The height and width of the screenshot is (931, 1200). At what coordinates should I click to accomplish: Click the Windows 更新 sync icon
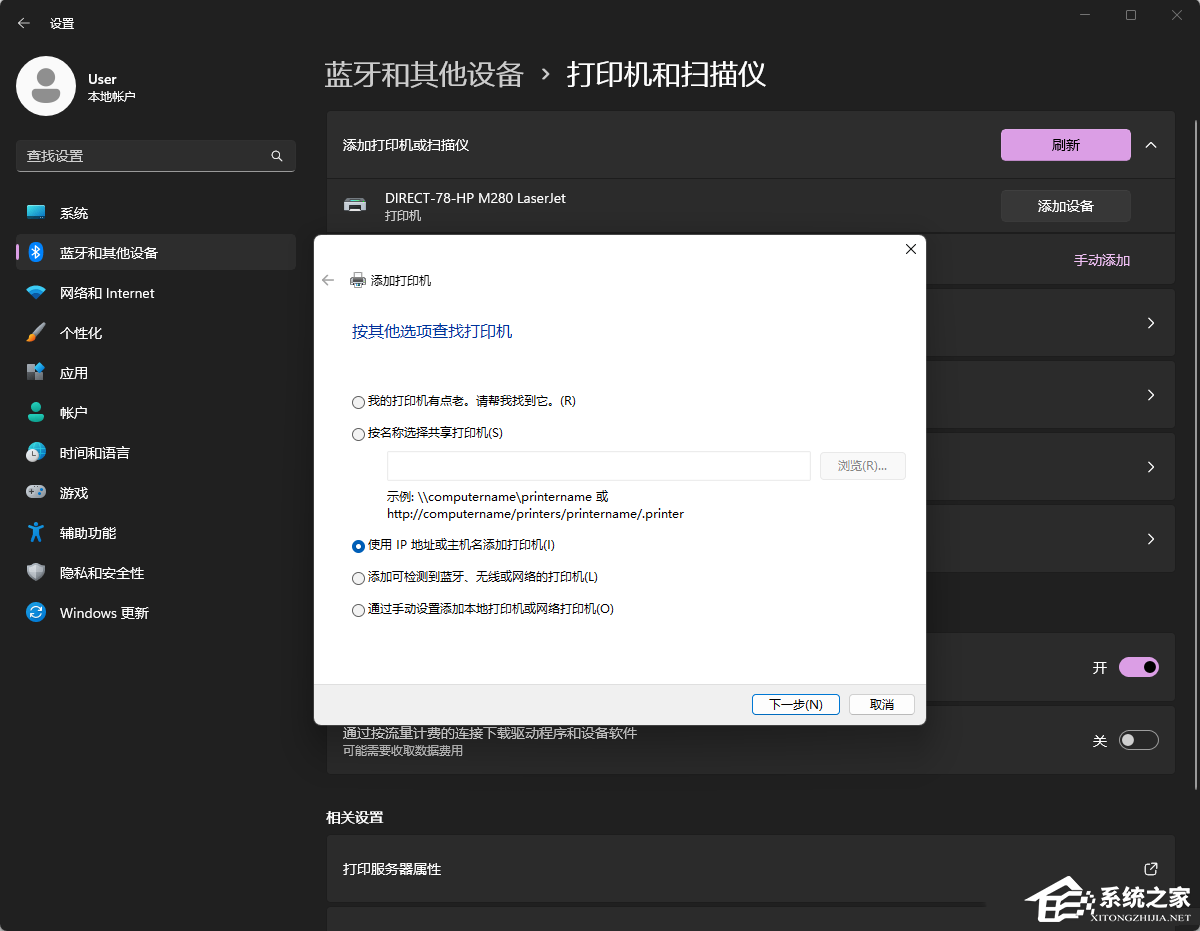coord(36,613)
